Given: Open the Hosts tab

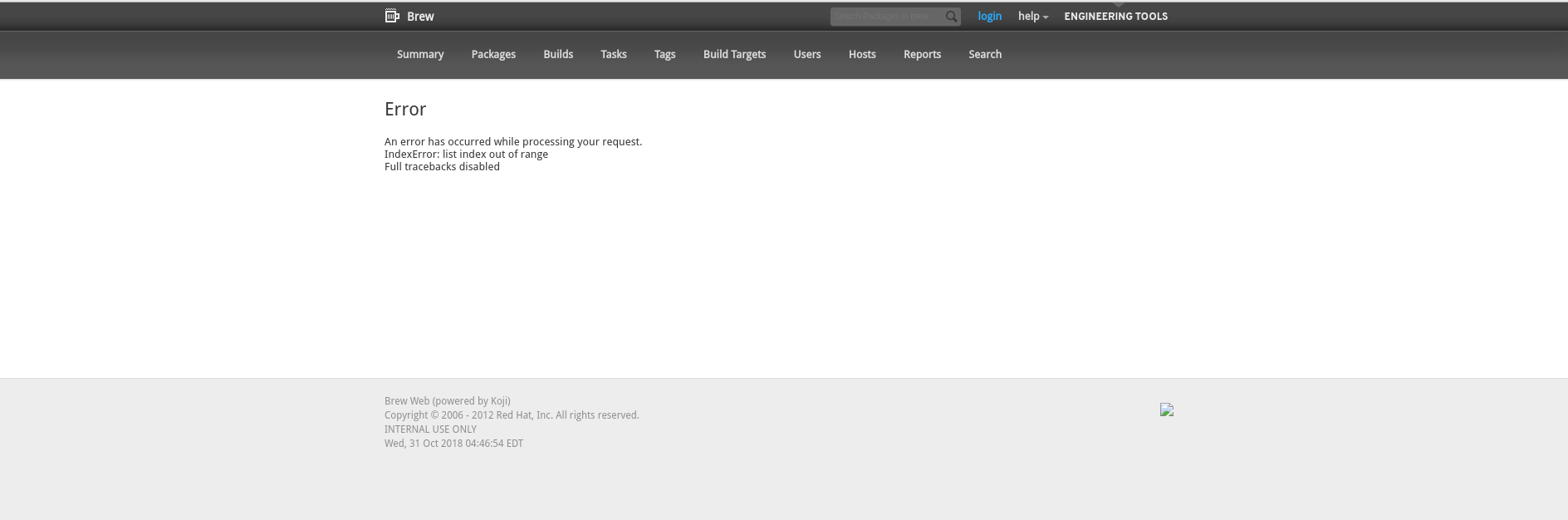Looking at the screenshot, I should [x=862, y=55].
